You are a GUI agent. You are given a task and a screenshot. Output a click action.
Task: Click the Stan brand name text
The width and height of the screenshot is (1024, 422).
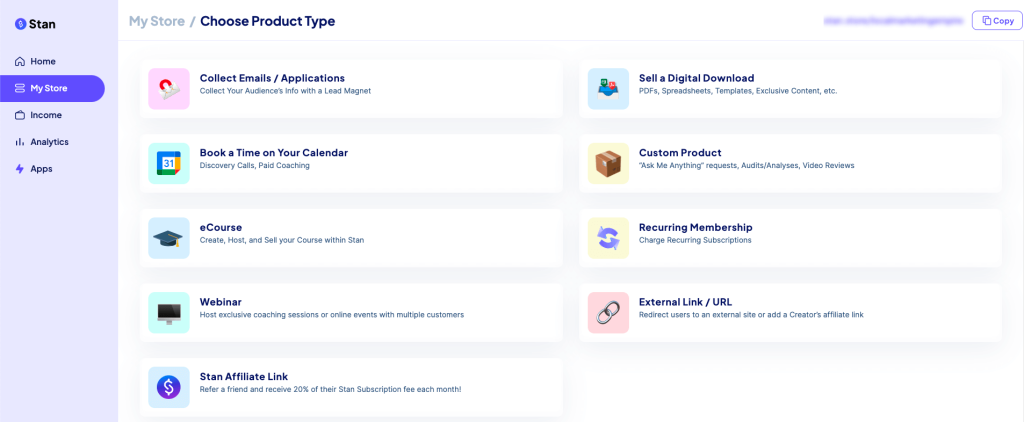[x=42, y=24]
